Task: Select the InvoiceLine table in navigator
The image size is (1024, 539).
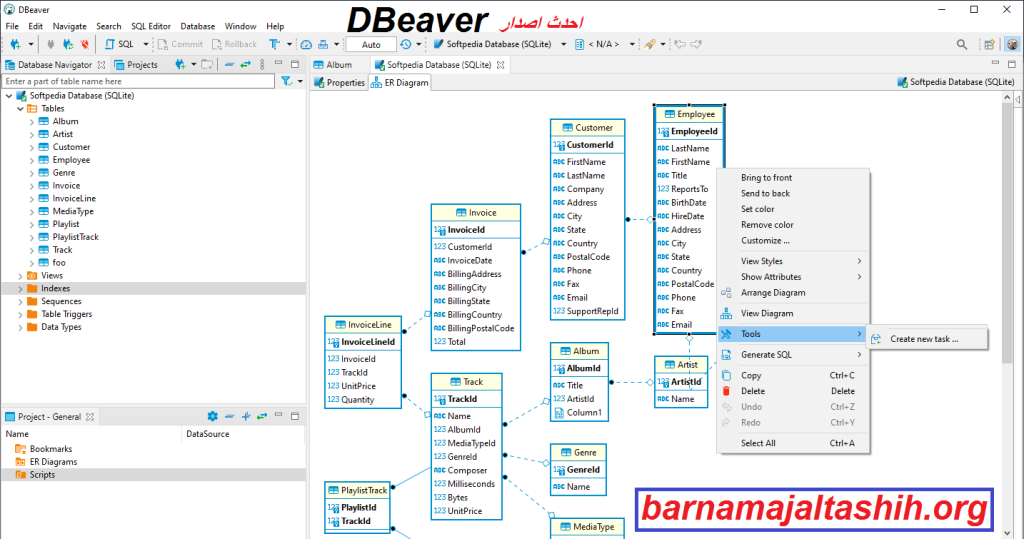Action: click(x=74, y=199)
